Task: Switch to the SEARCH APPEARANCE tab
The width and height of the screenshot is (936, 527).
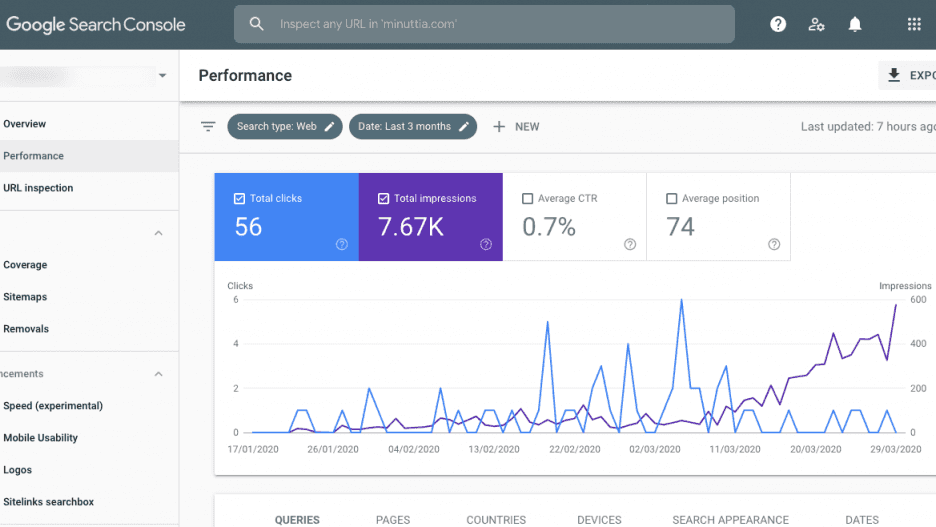Action: [x=731, y=520]
